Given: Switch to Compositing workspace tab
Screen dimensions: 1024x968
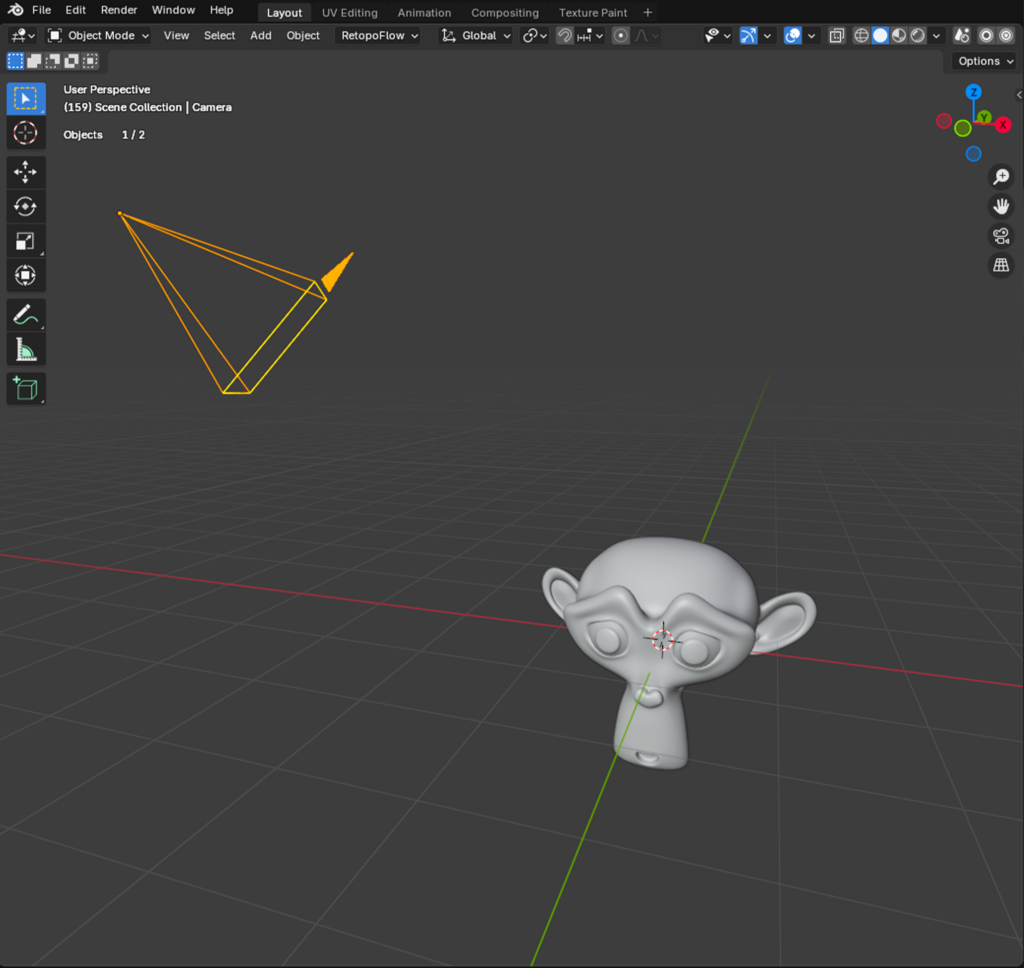Looking at the screenshot, I should pos(505,12).
